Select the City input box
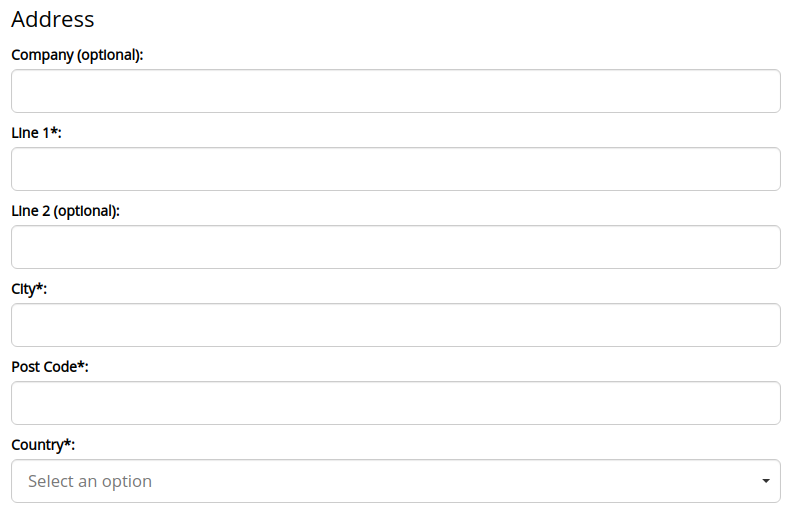This screenshot has width=790, height=514. pos(395,325)
